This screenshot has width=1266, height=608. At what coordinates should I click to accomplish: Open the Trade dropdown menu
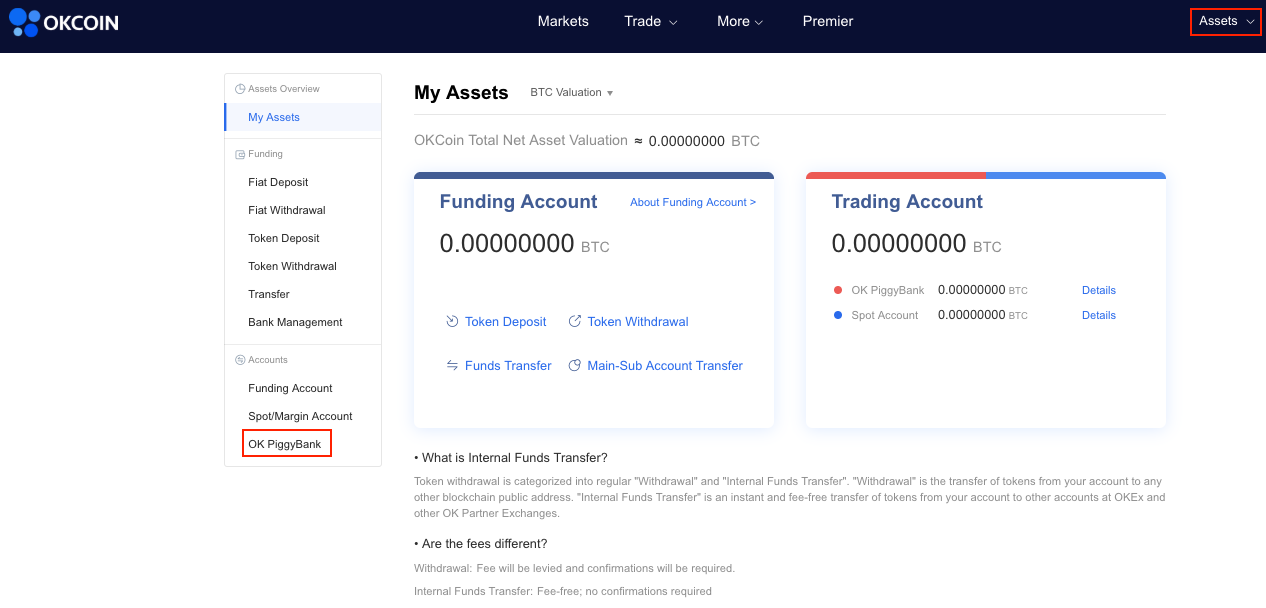651,21
